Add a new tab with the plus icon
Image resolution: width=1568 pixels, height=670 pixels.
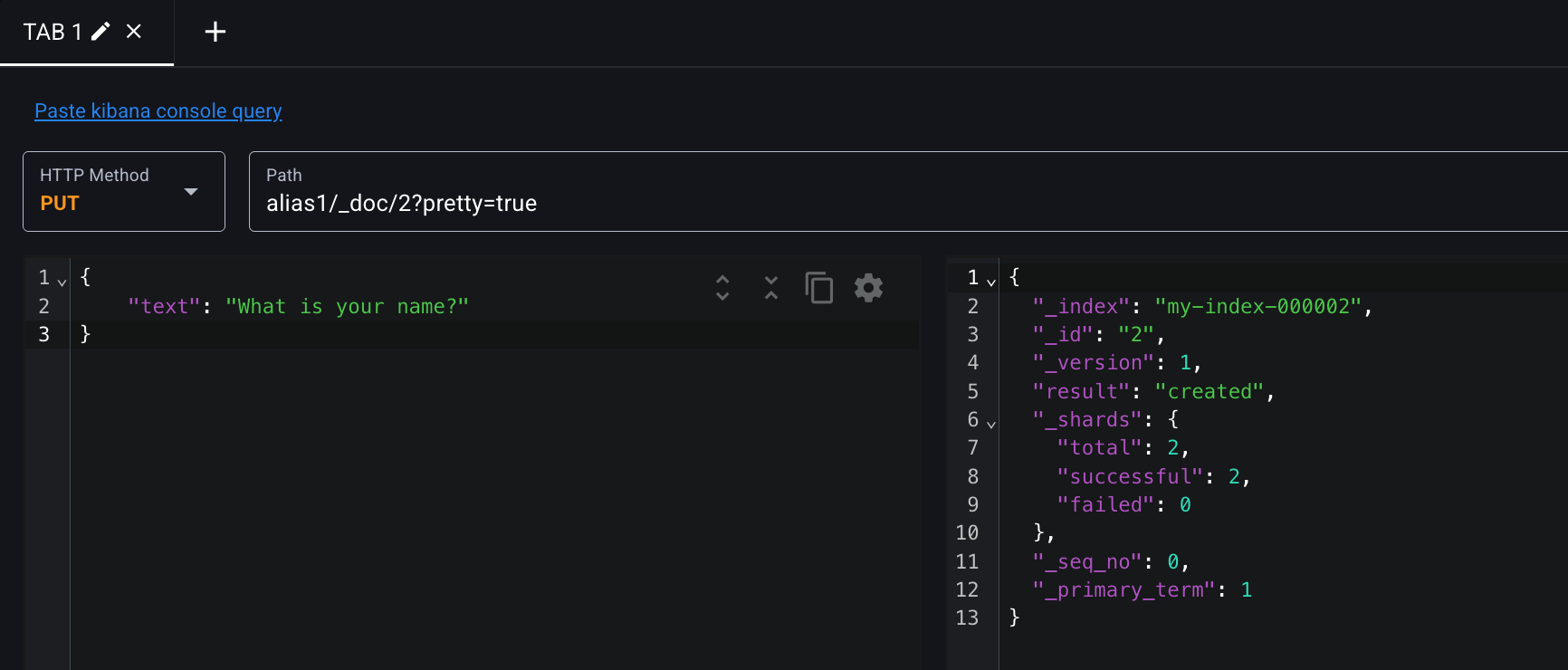pos(215,33)
